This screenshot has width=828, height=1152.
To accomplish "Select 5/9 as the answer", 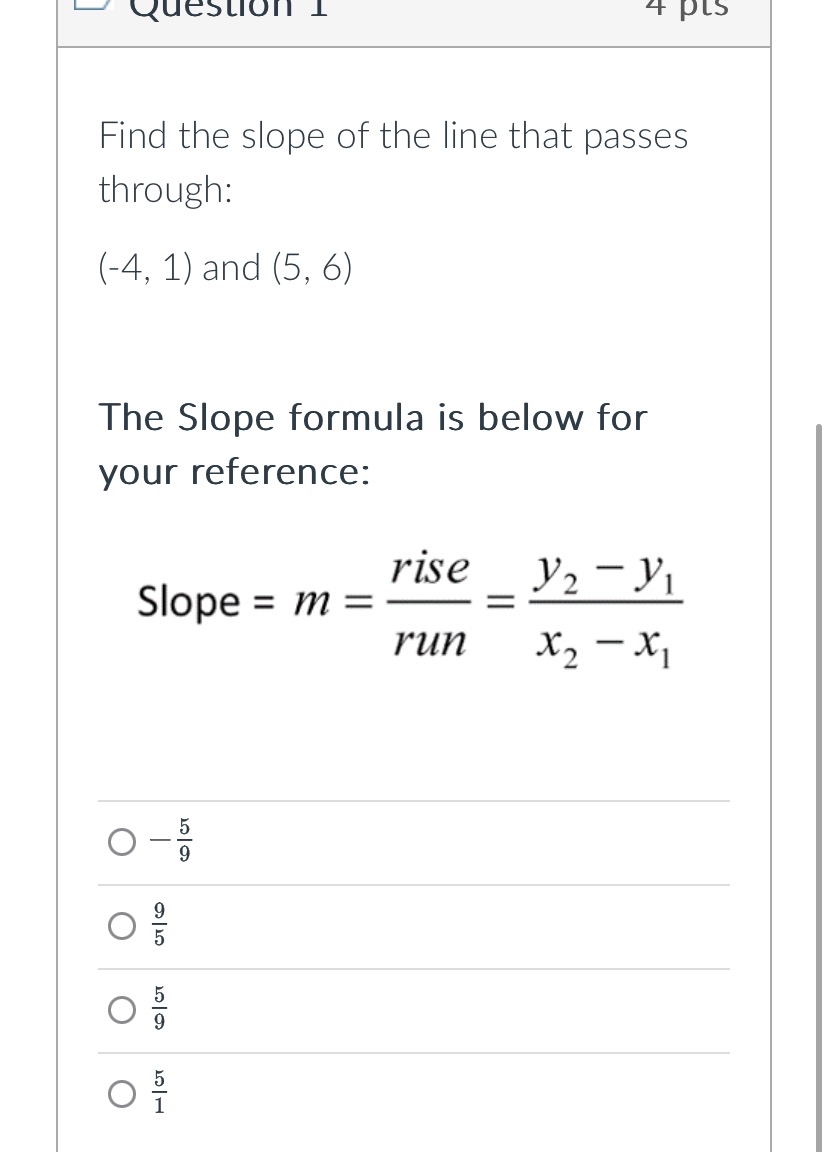I will 121,1009.
